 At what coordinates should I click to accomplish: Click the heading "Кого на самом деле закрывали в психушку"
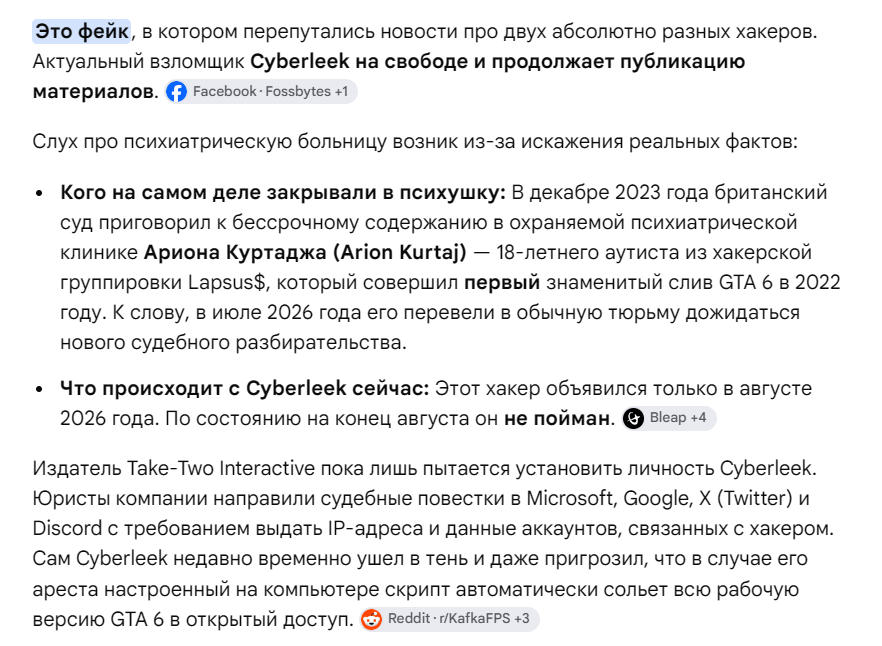click(283, 192)
